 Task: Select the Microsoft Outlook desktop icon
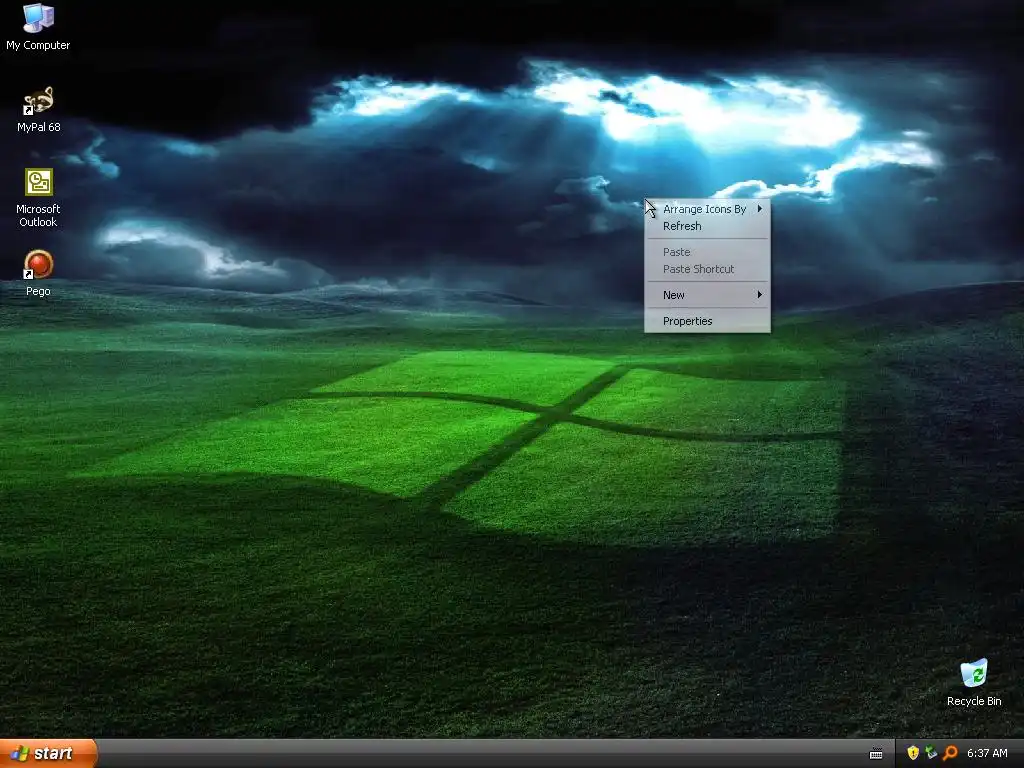(x=38, y=197)
